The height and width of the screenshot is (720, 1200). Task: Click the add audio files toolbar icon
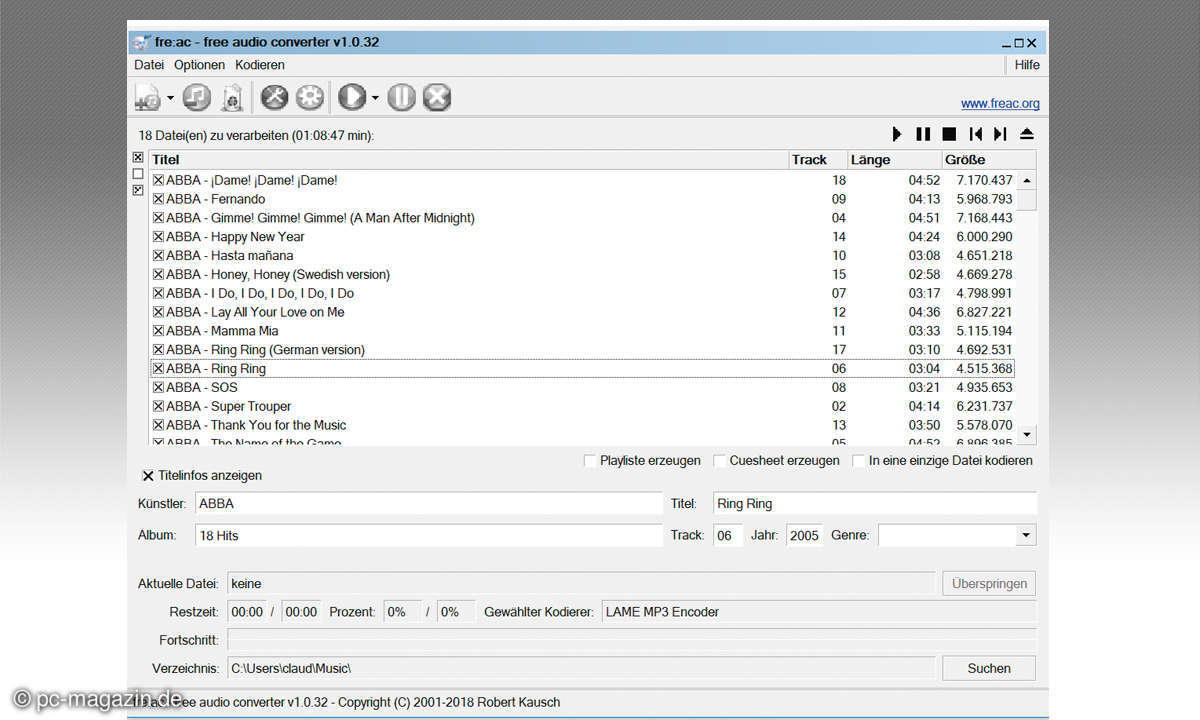[148, 97]
